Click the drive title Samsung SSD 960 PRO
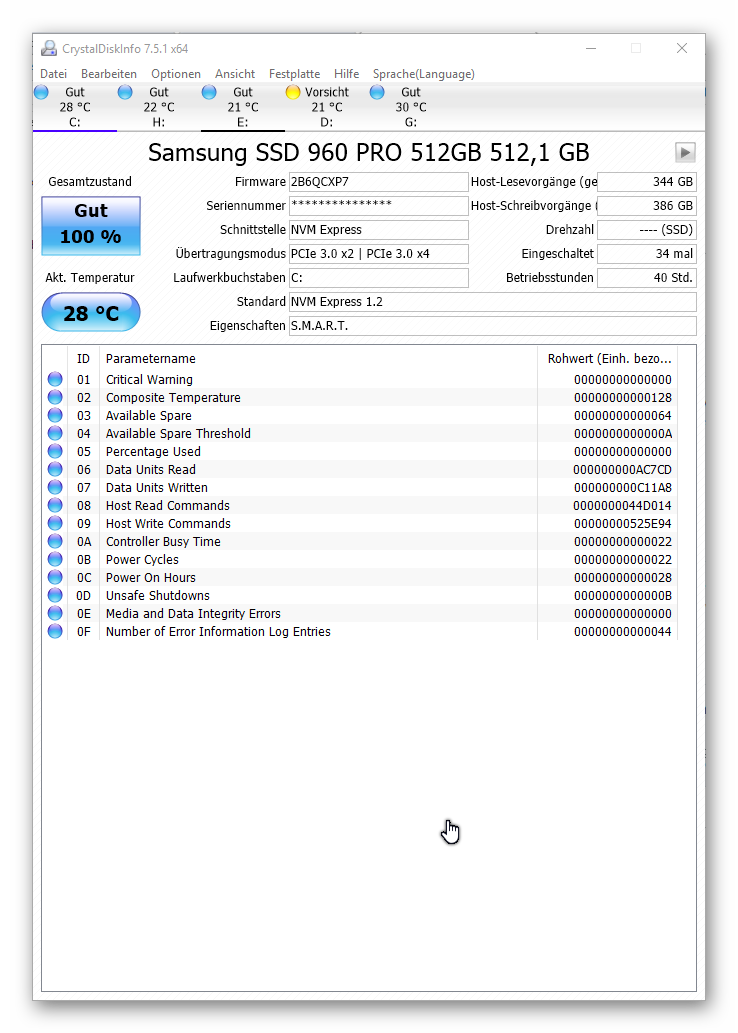Viewport: 738px width, 1033px height. coord(368,153)
